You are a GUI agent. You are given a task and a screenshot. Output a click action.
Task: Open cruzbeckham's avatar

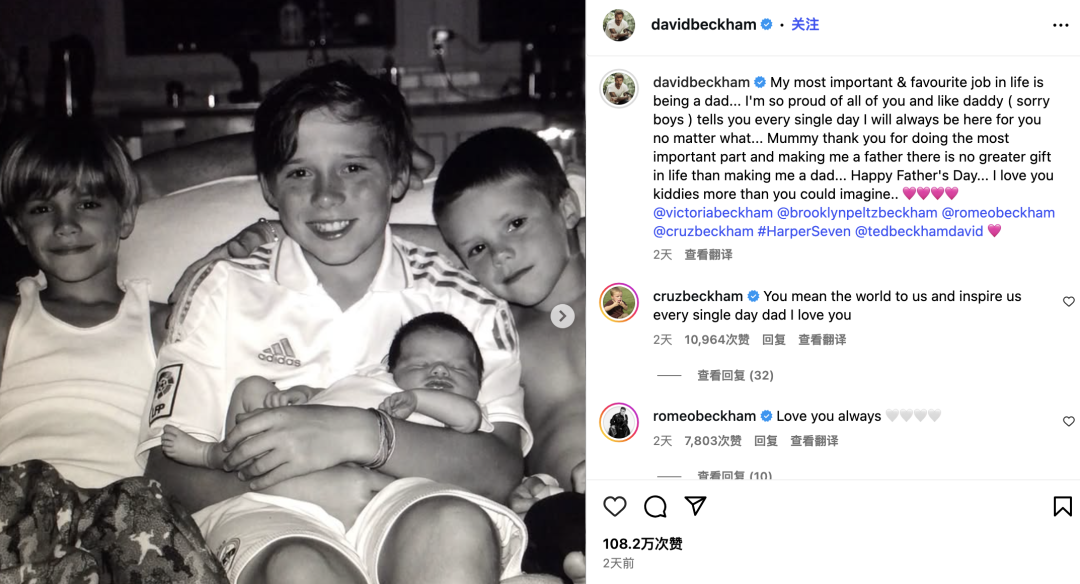(x=619, y=302)
